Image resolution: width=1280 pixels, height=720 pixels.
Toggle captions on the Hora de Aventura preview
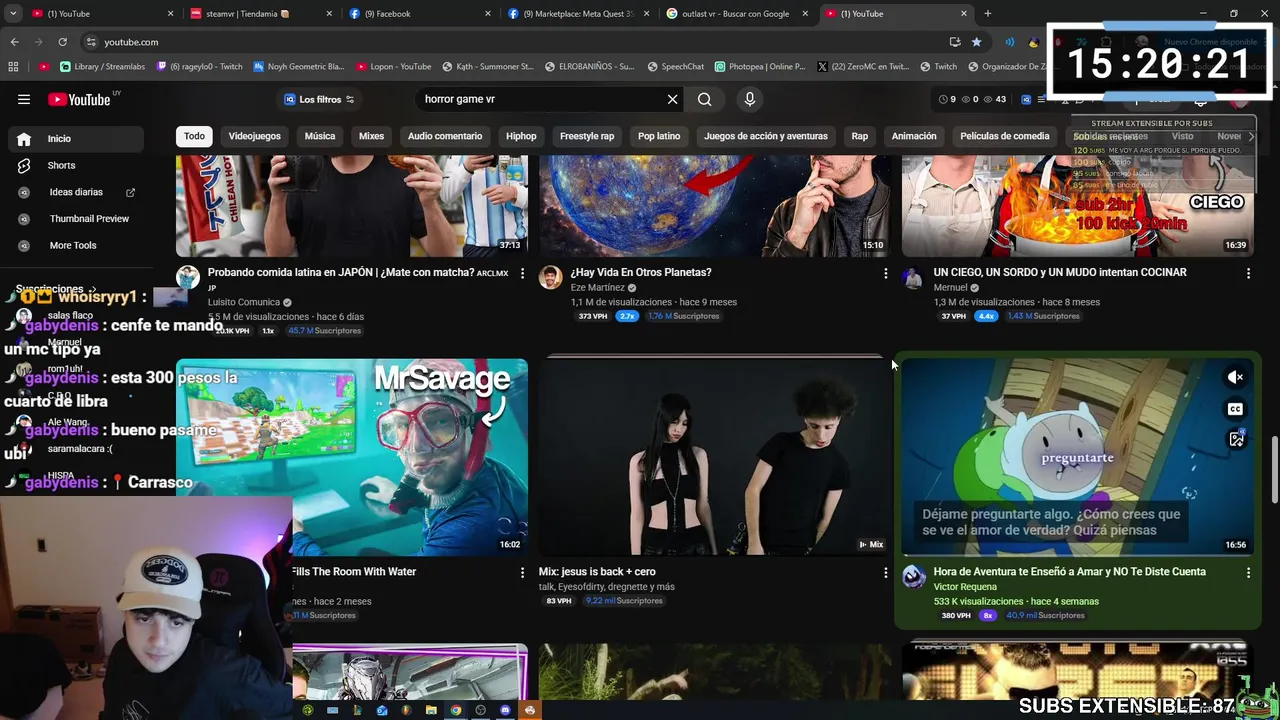[x=1236, y=409]
